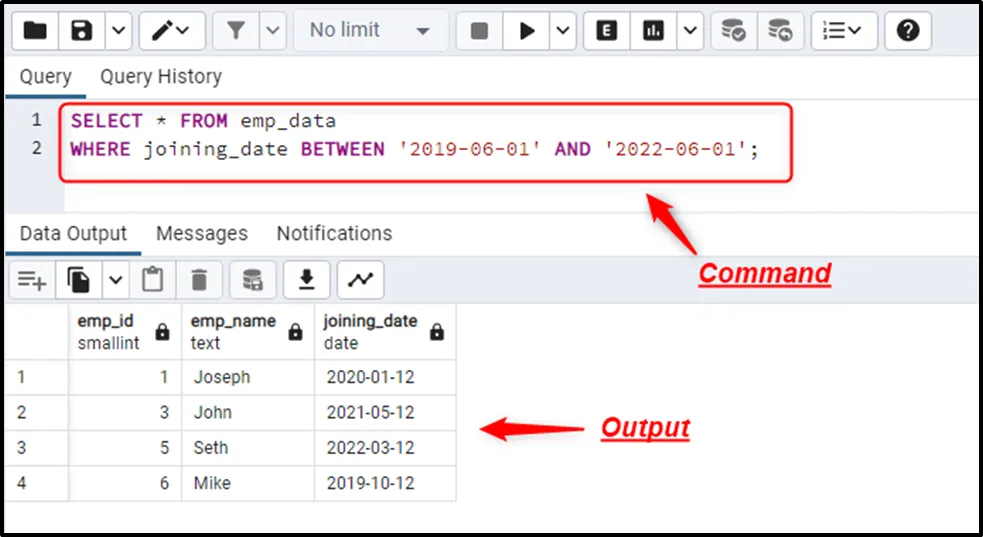
Task: Click the Add row icon in Data Output
Action: click(x=32, y=280)
